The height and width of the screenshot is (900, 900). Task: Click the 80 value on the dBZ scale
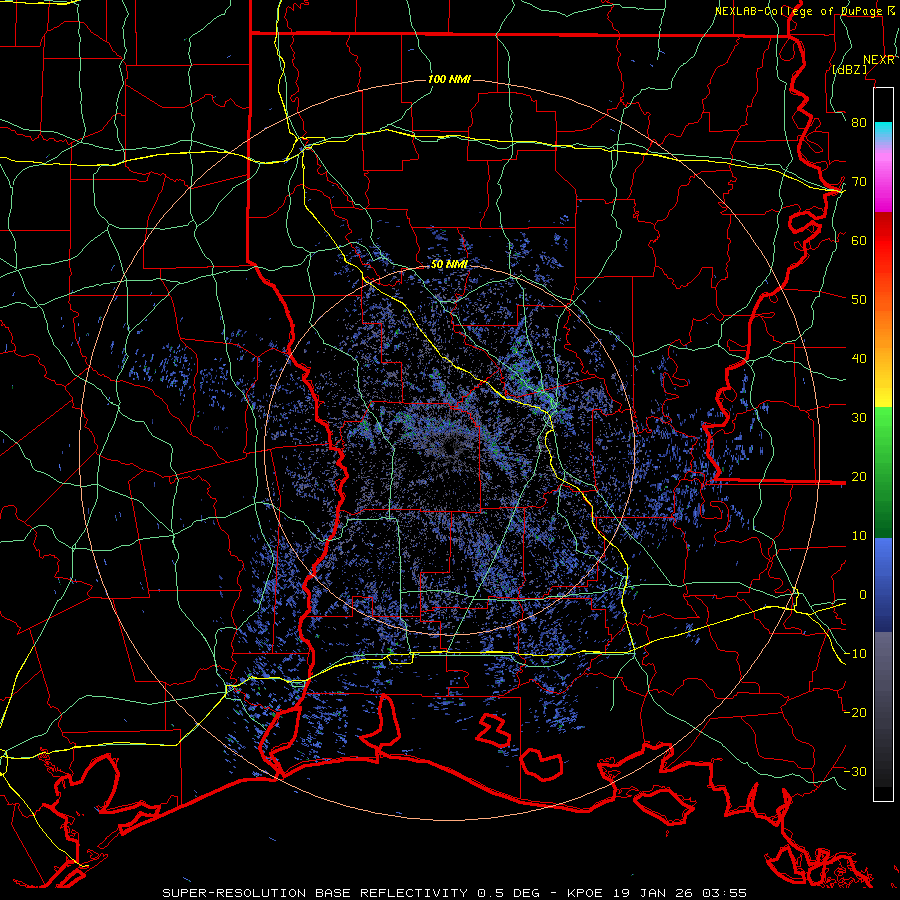[859, 123]
